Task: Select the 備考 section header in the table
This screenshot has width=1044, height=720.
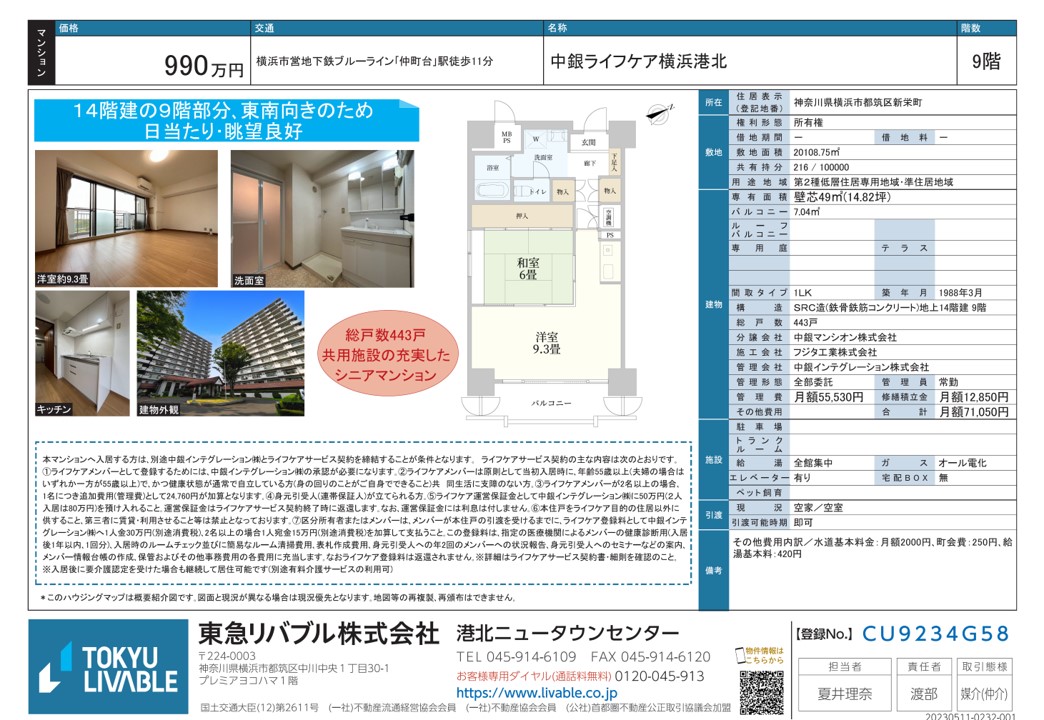Action: coord(713,569)
